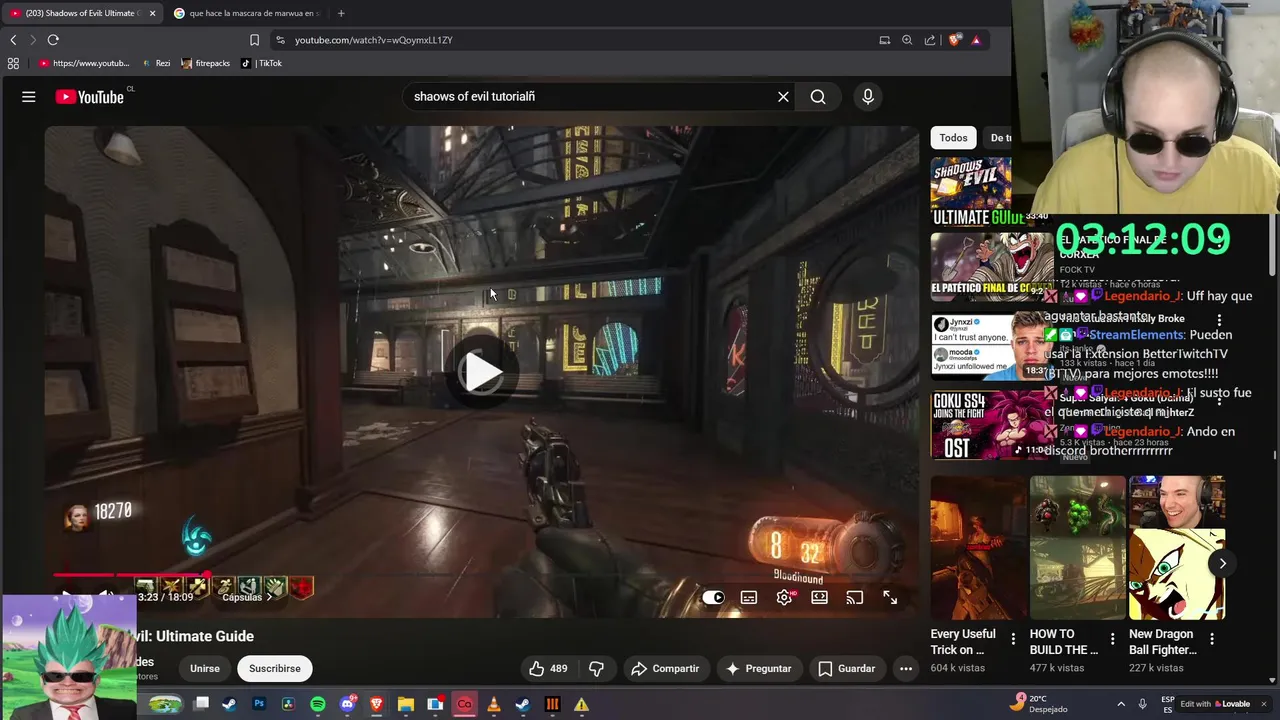Open the Rezi bookmark
This screenshot has height=720, width=1280.
pos(156,63)
